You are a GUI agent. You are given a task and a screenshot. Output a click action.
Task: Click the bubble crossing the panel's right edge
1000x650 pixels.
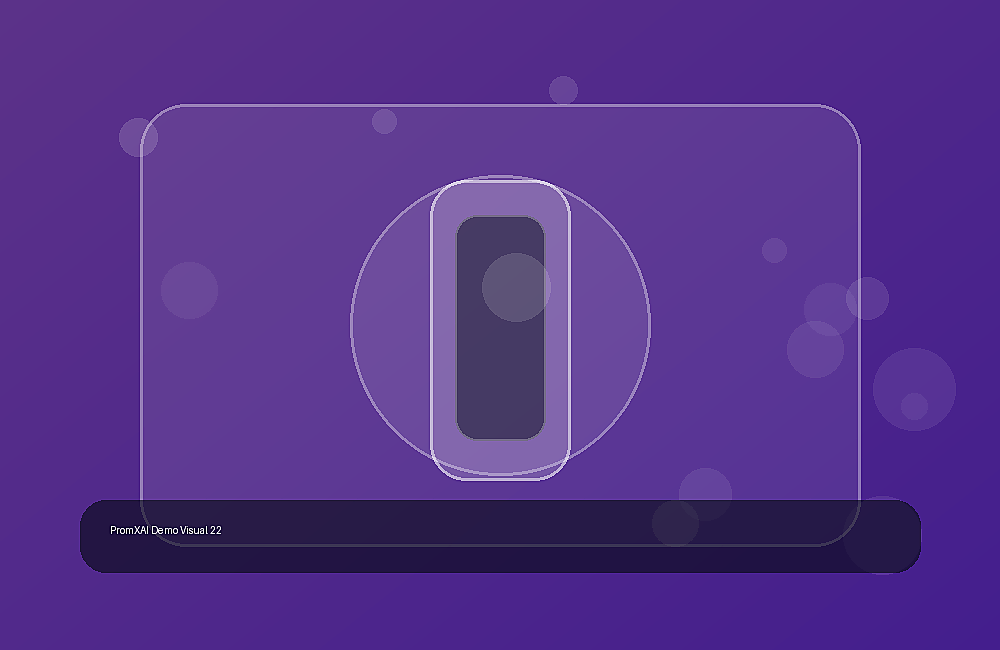[x=867, y=299]
